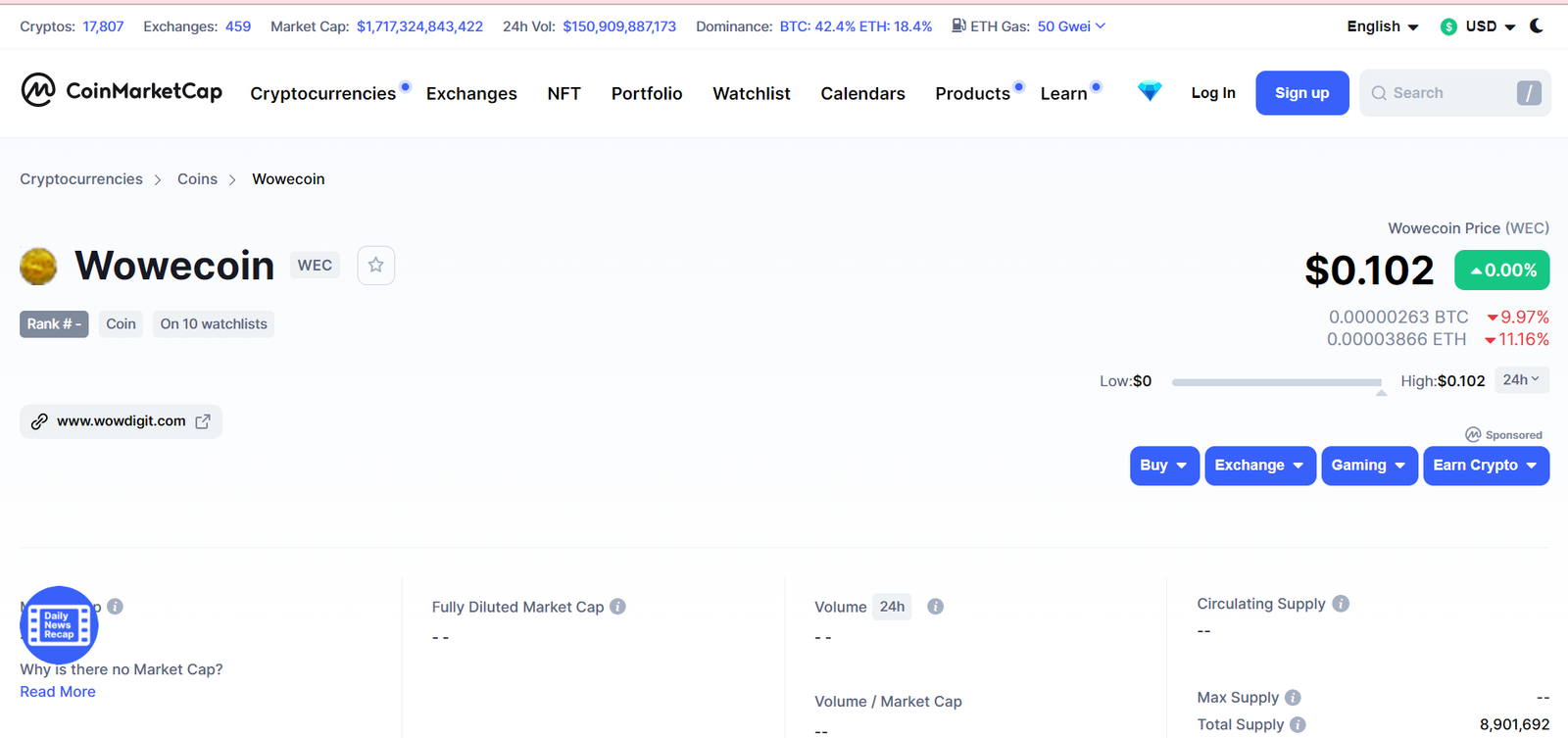Screen dimensions: 1568x738
Task: Click the Total Supply value 8,901,692
Action: point(1514,725)
